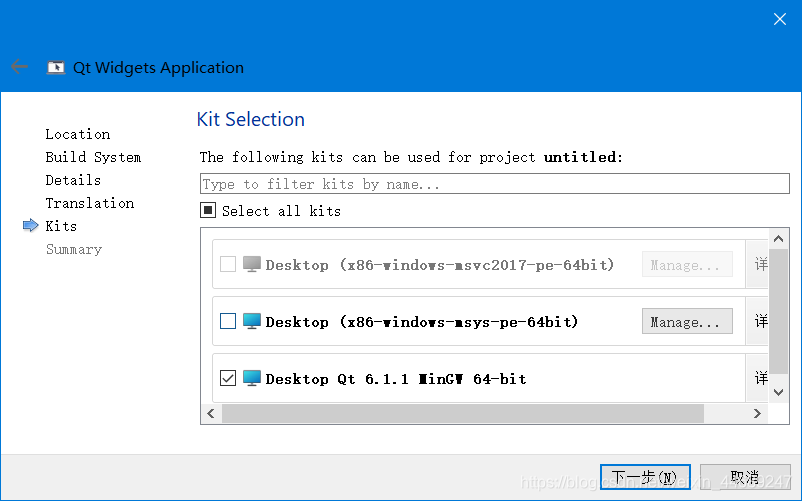Click the disabled msvc2017 kit checkbox
The height and width of the screenshot is (501, 802).
[228, 264]
